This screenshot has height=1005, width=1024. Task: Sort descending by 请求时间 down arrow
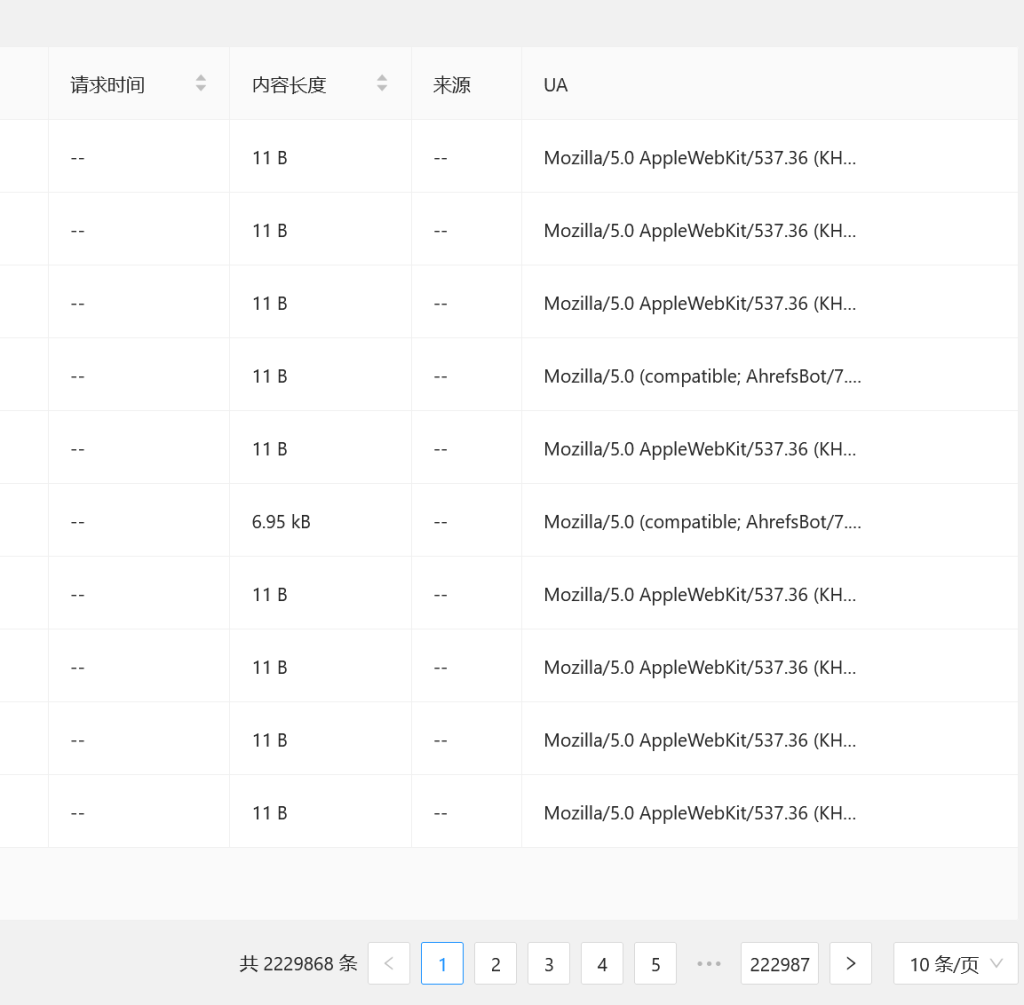tap(200, 88)
